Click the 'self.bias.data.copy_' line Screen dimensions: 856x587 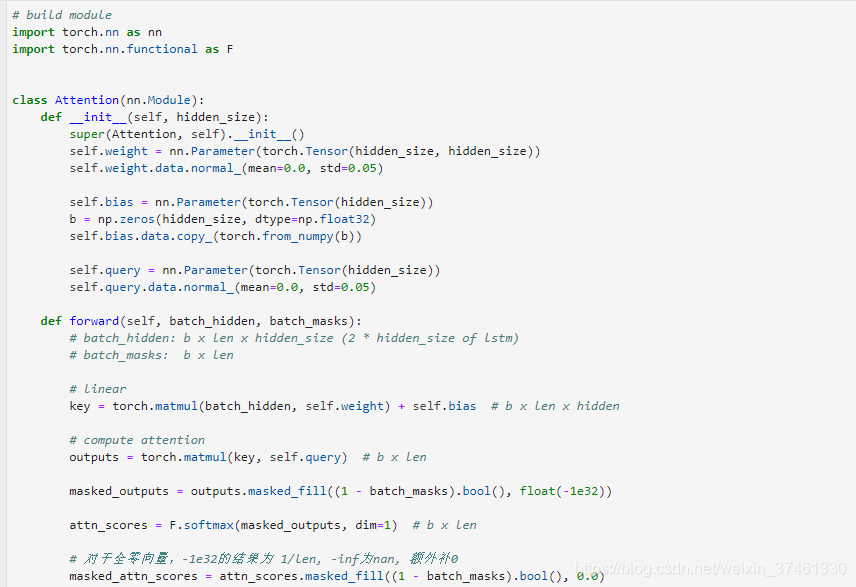pos(216,236)
